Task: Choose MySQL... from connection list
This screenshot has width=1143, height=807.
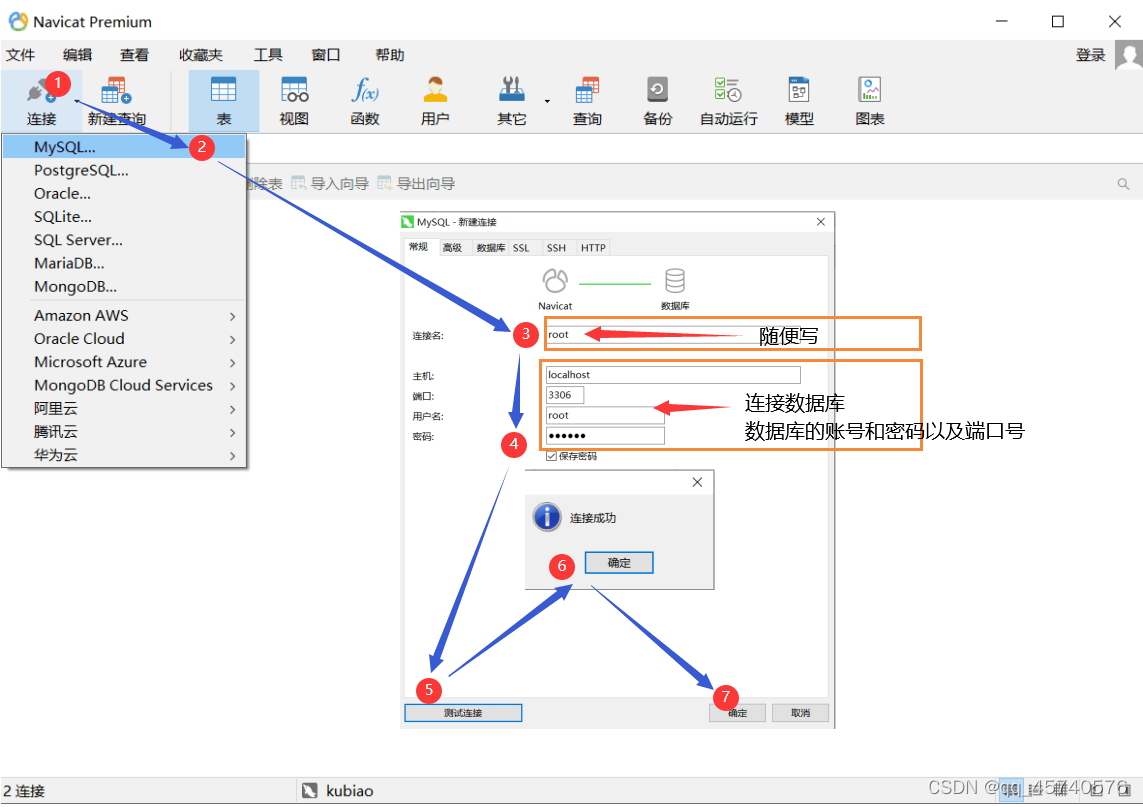Action: [124, 147]
